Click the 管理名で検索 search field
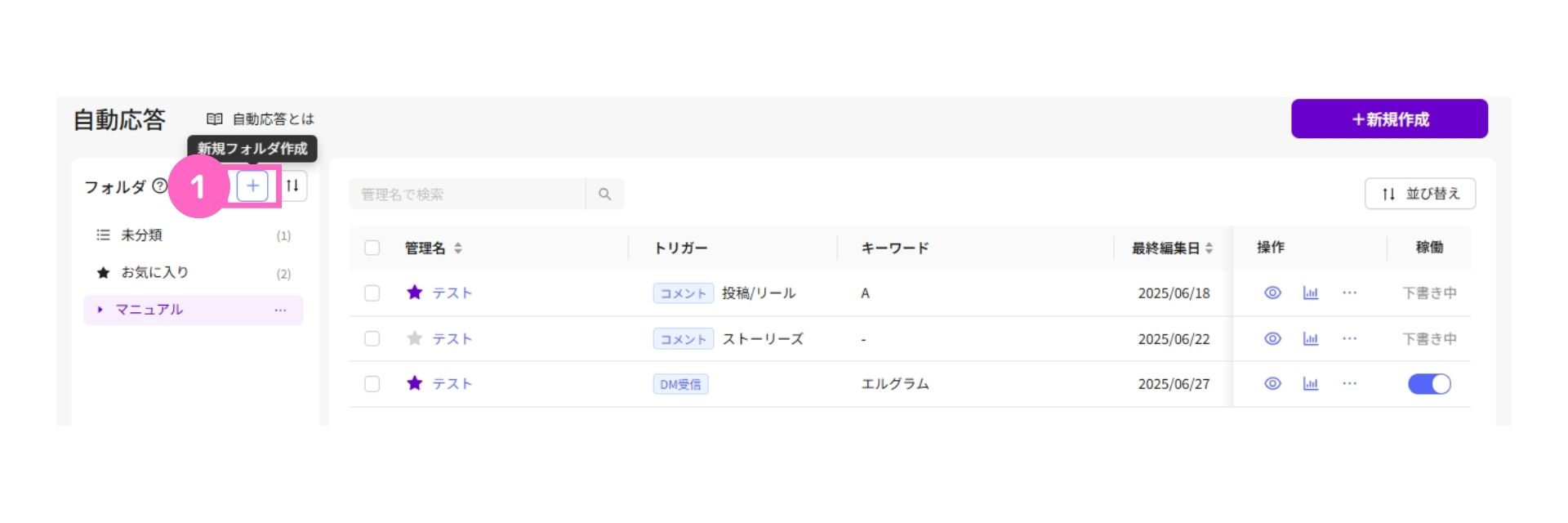 [x=467, y=194]
